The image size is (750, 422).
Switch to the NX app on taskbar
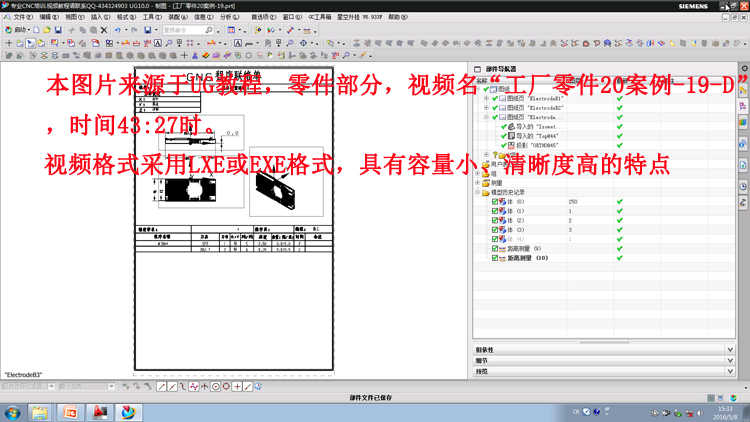point(127,412)
